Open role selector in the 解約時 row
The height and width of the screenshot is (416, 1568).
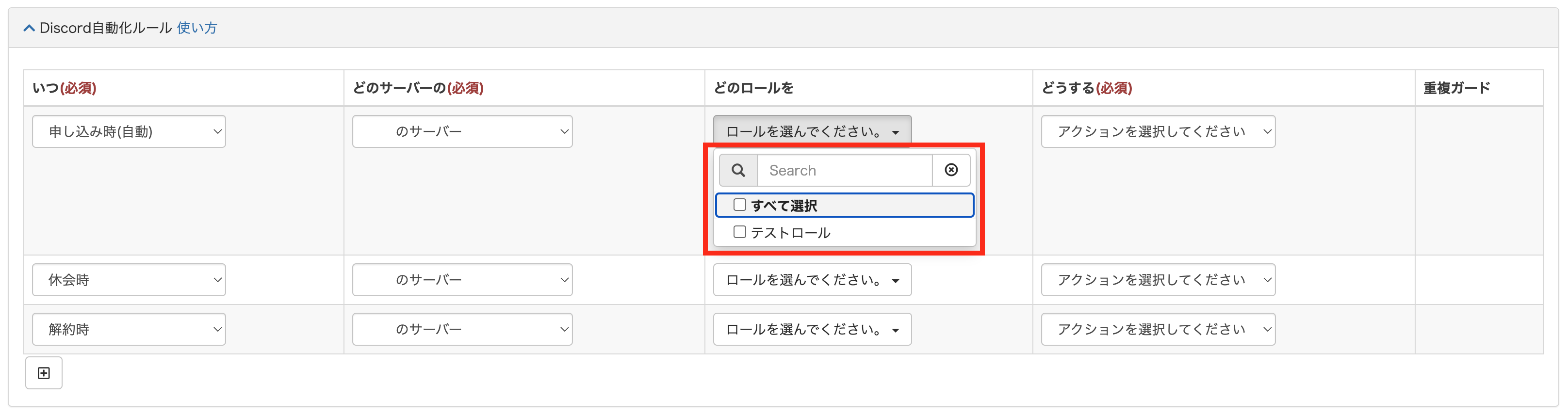click(812, 329)
